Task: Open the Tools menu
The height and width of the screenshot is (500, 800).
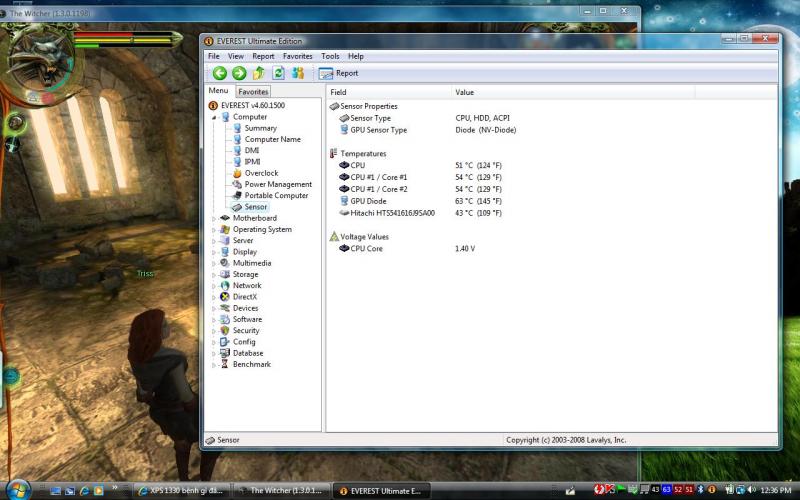Action: click(330, 56)
